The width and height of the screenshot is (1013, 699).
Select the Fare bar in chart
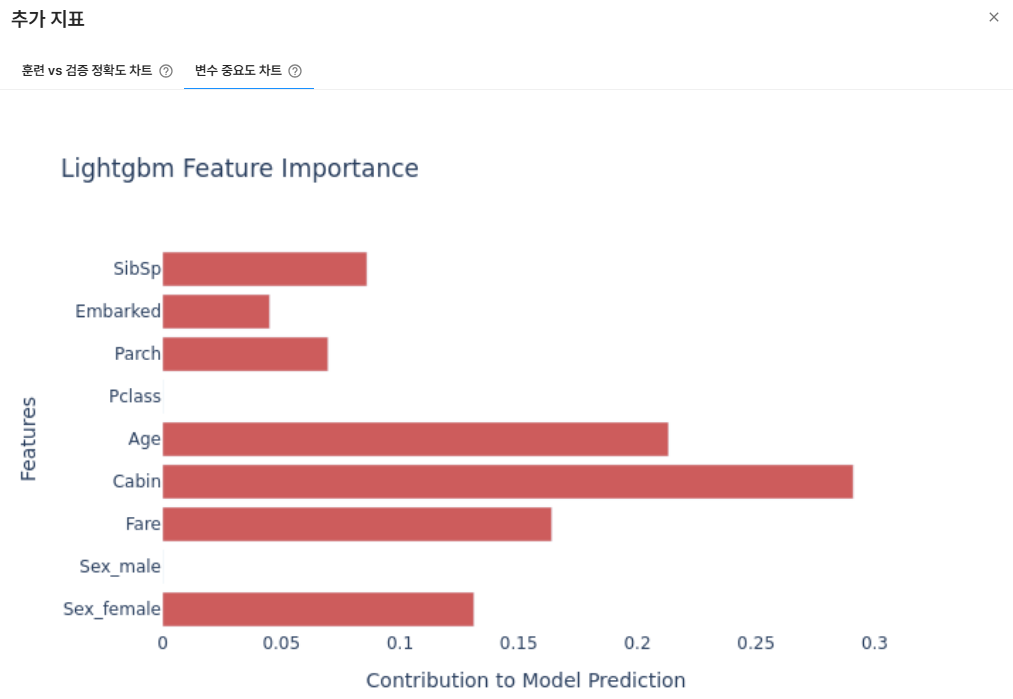357,524
